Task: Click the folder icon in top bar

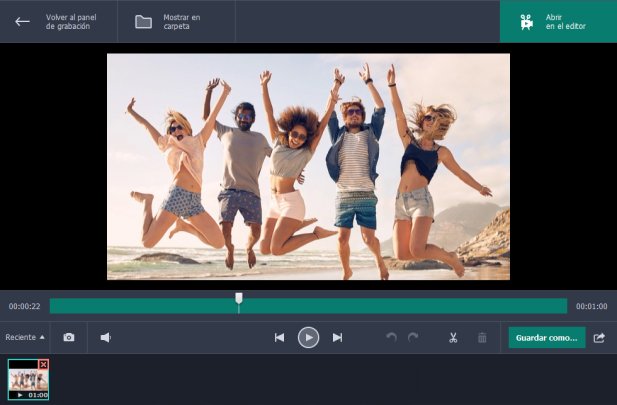Action: (x=143, y=22)
